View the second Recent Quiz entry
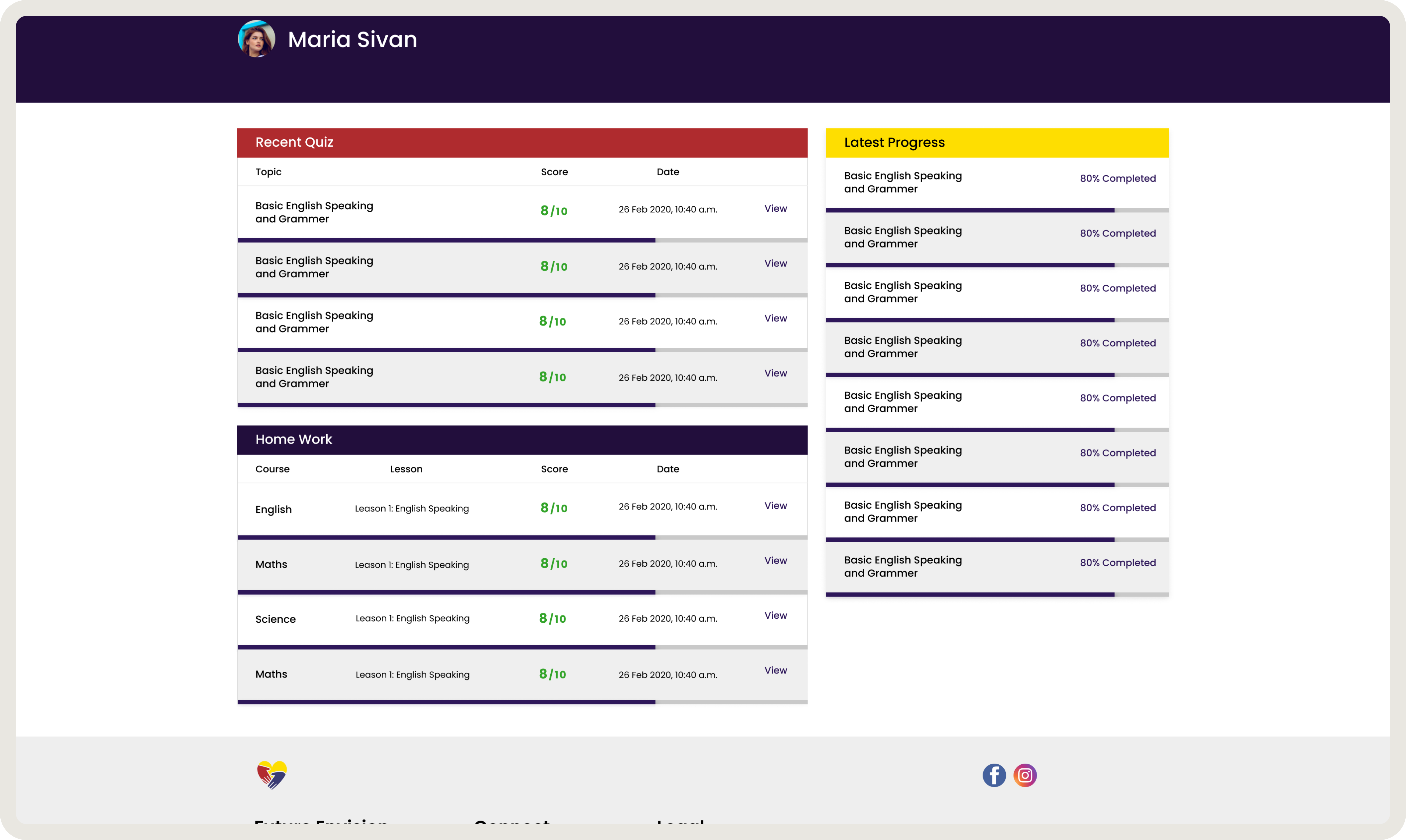 point(775,263)
